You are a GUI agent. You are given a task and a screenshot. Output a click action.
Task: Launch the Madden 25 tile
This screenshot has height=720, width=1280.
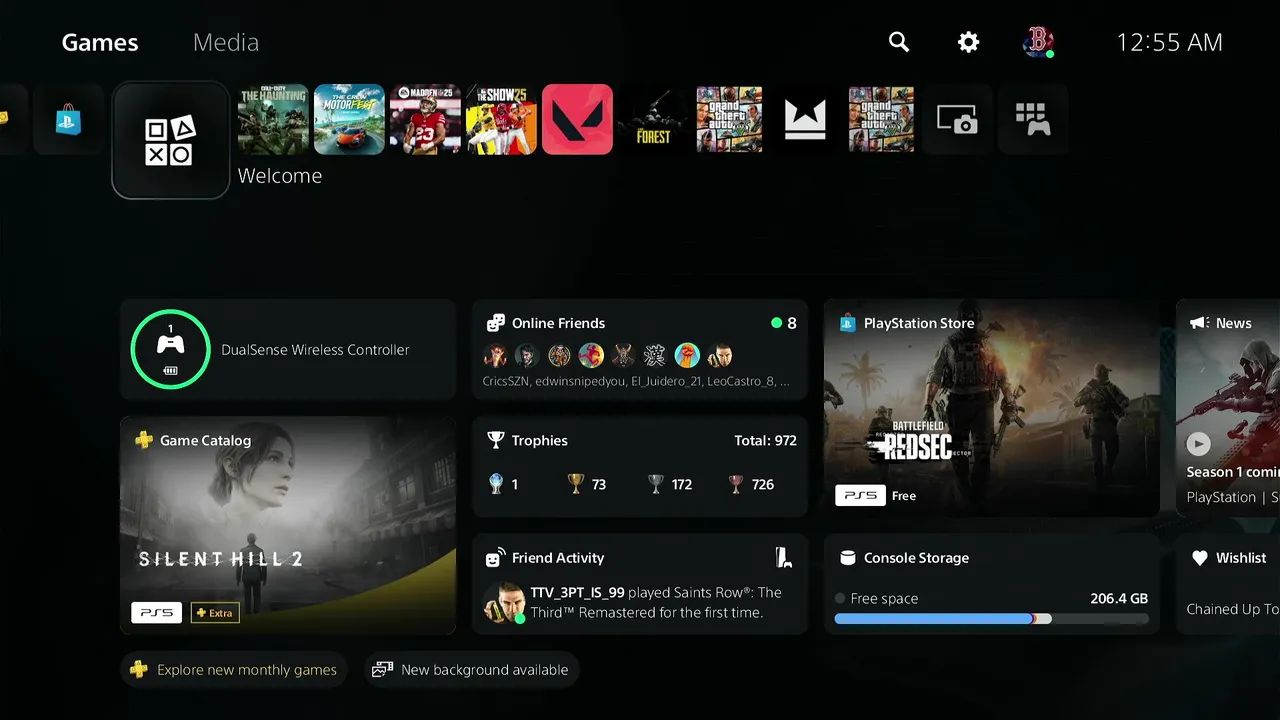click(x=425, y=119)
